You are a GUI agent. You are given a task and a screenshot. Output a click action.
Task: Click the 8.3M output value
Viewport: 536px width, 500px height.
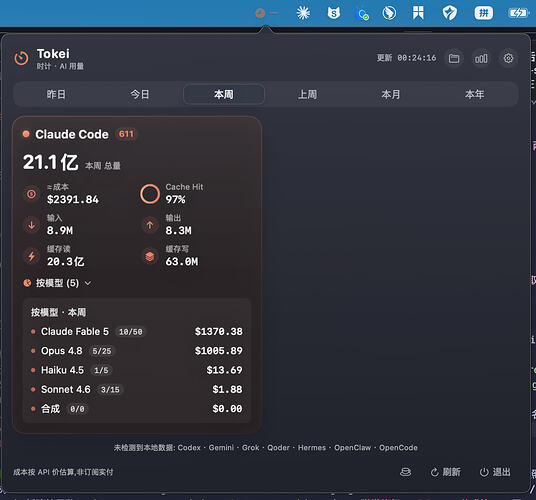coord(178,230)
